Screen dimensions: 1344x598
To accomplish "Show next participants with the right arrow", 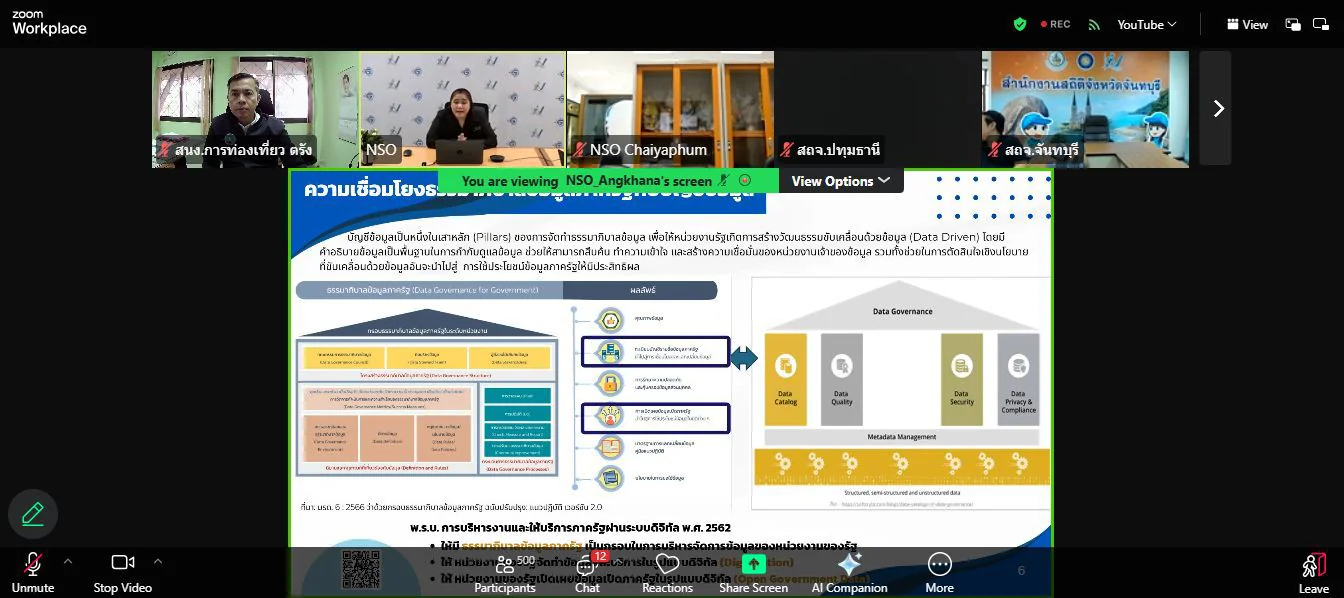I will [x=1218, y=108].
